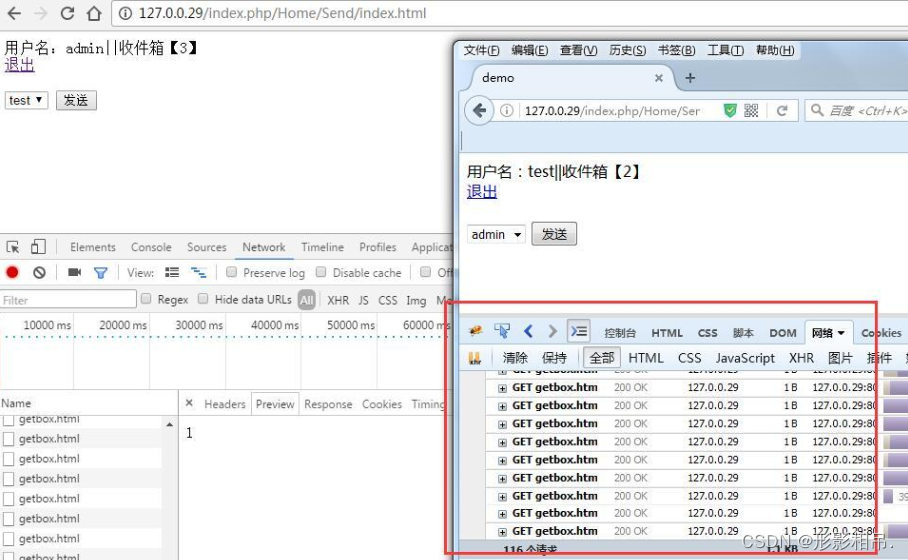Switch to the Elements tab
The image size is (908, 560).
93,247
